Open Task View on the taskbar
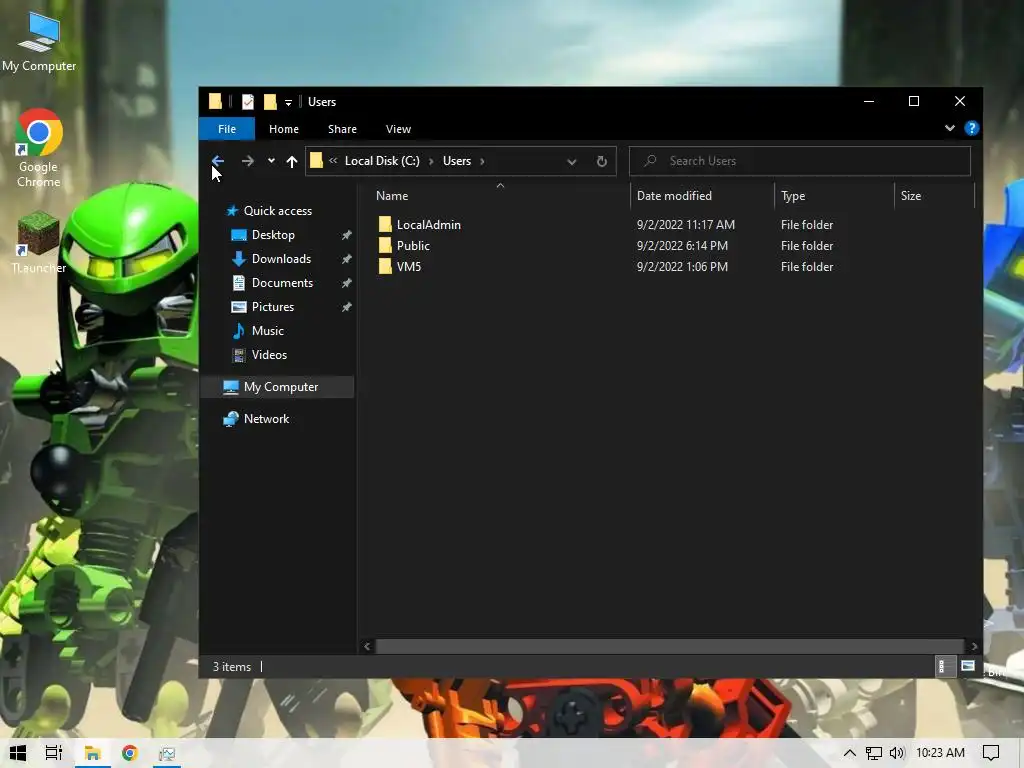 pyautogui.click(x=54, y=753)
